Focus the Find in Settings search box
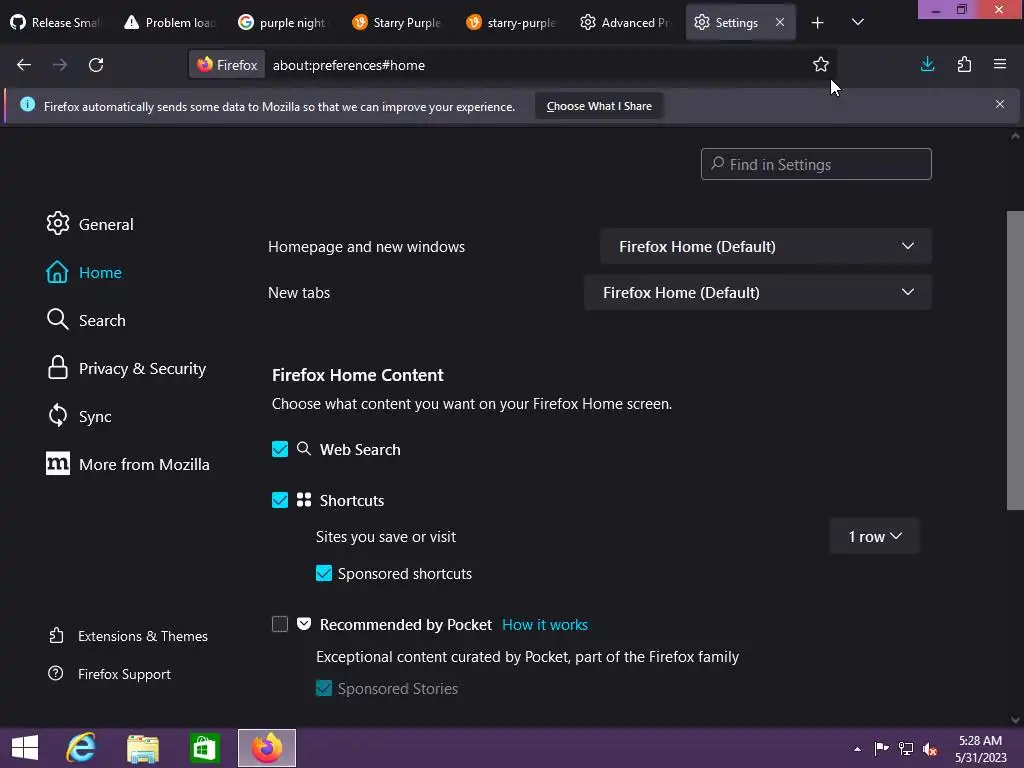1024x768 pixels. (816, 164)
